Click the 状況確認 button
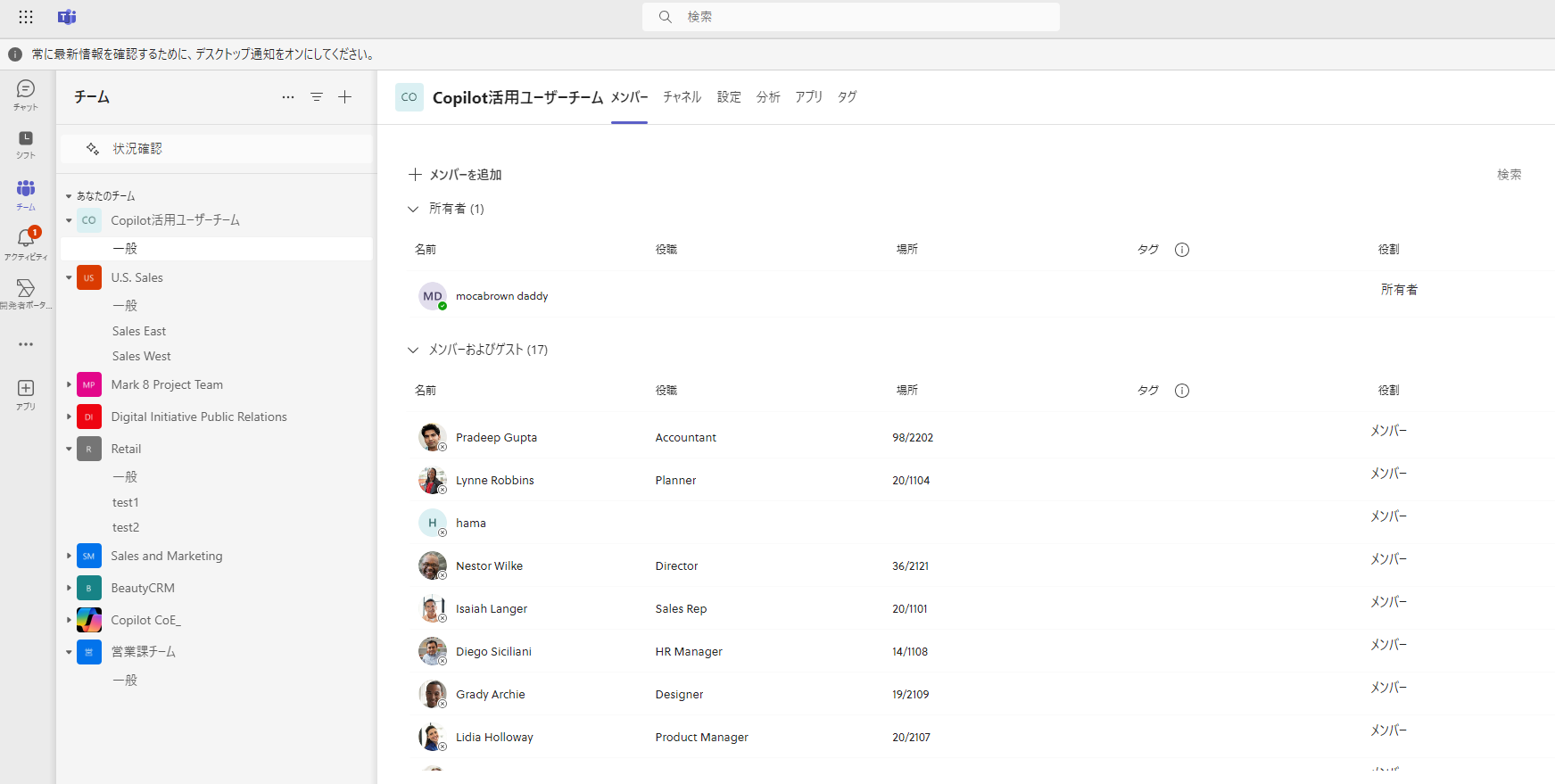 click(x=216, y=149)
